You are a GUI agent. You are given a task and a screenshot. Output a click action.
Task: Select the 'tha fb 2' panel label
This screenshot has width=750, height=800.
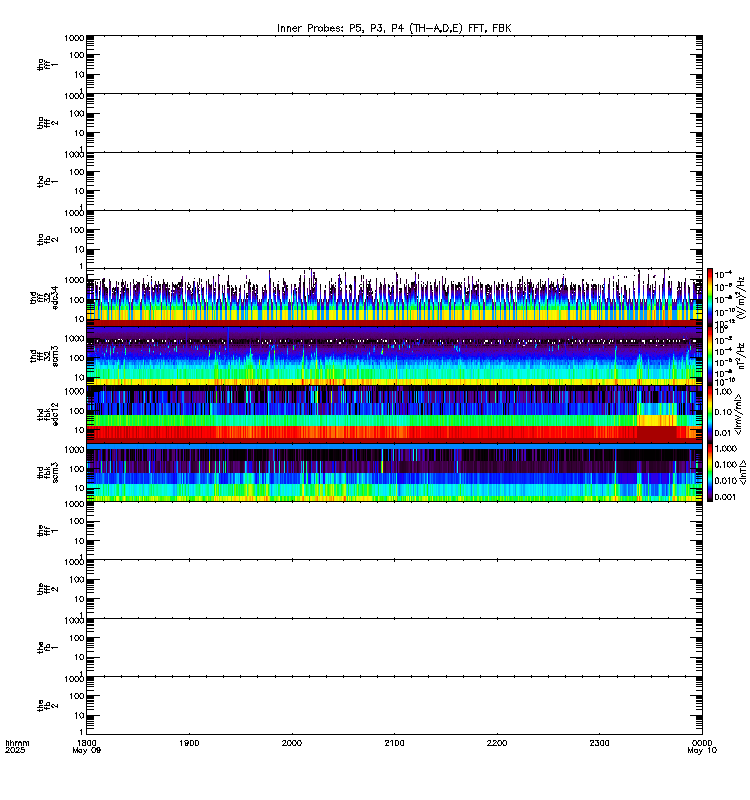(x=47, y=240)
